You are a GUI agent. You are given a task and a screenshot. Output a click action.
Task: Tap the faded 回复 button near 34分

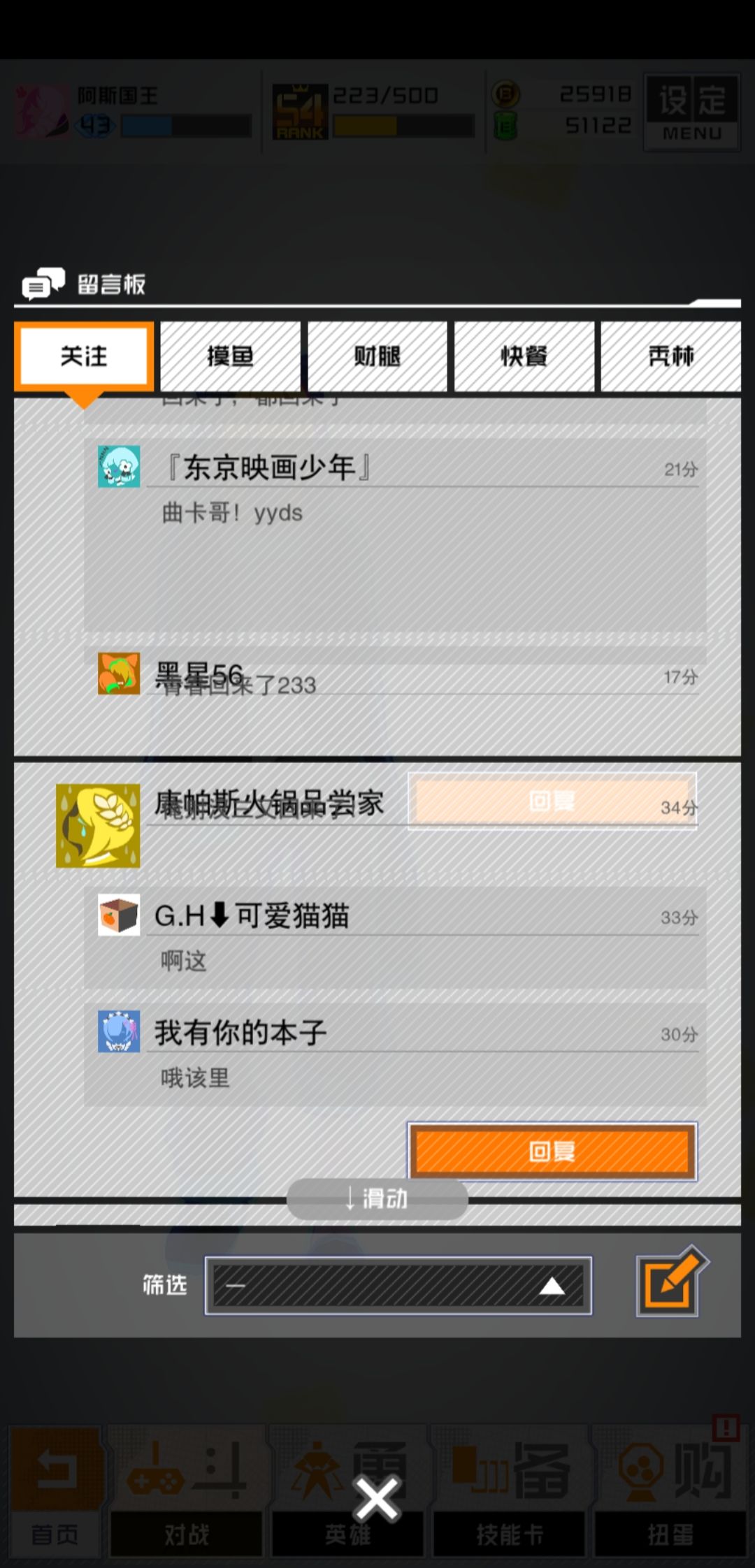pyautogui.click(x=552, y=801)
